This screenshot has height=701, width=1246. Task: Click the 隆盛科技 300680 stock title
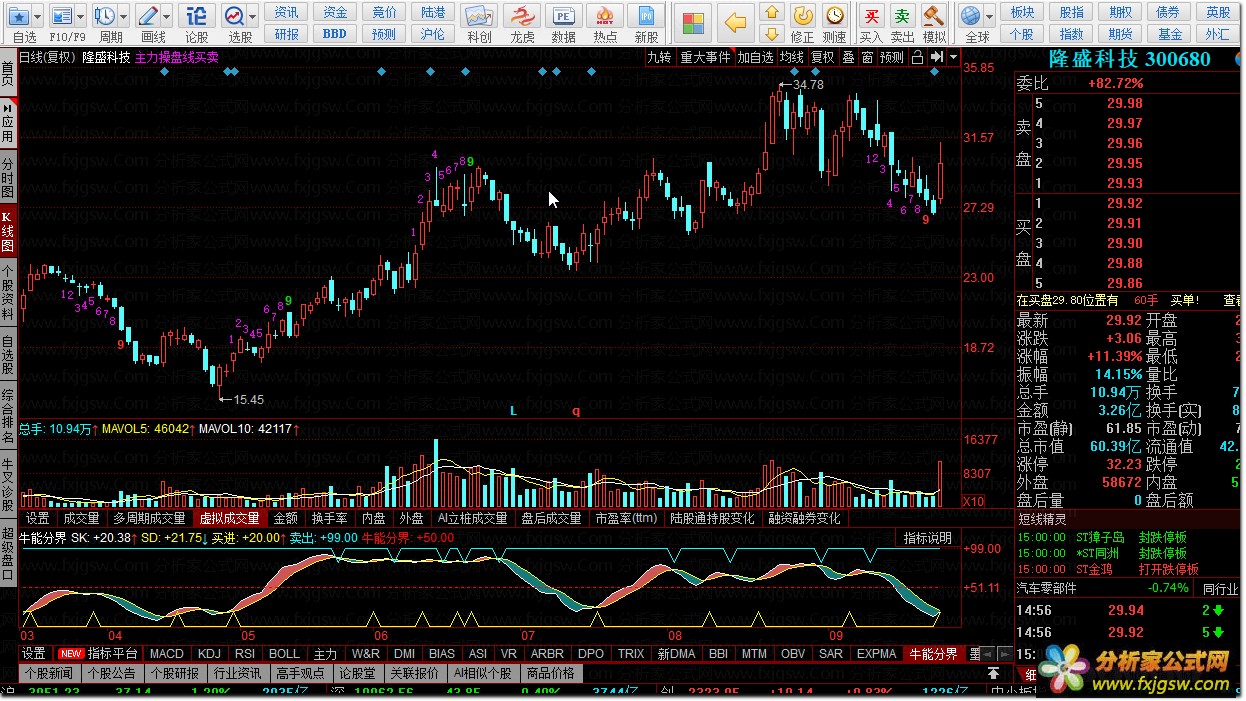coord(1129,59)
